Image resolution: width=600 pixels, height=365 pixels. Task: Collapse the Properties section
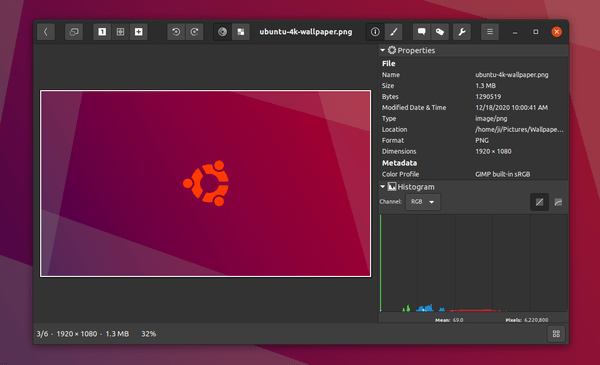click(x=383, y=50)
